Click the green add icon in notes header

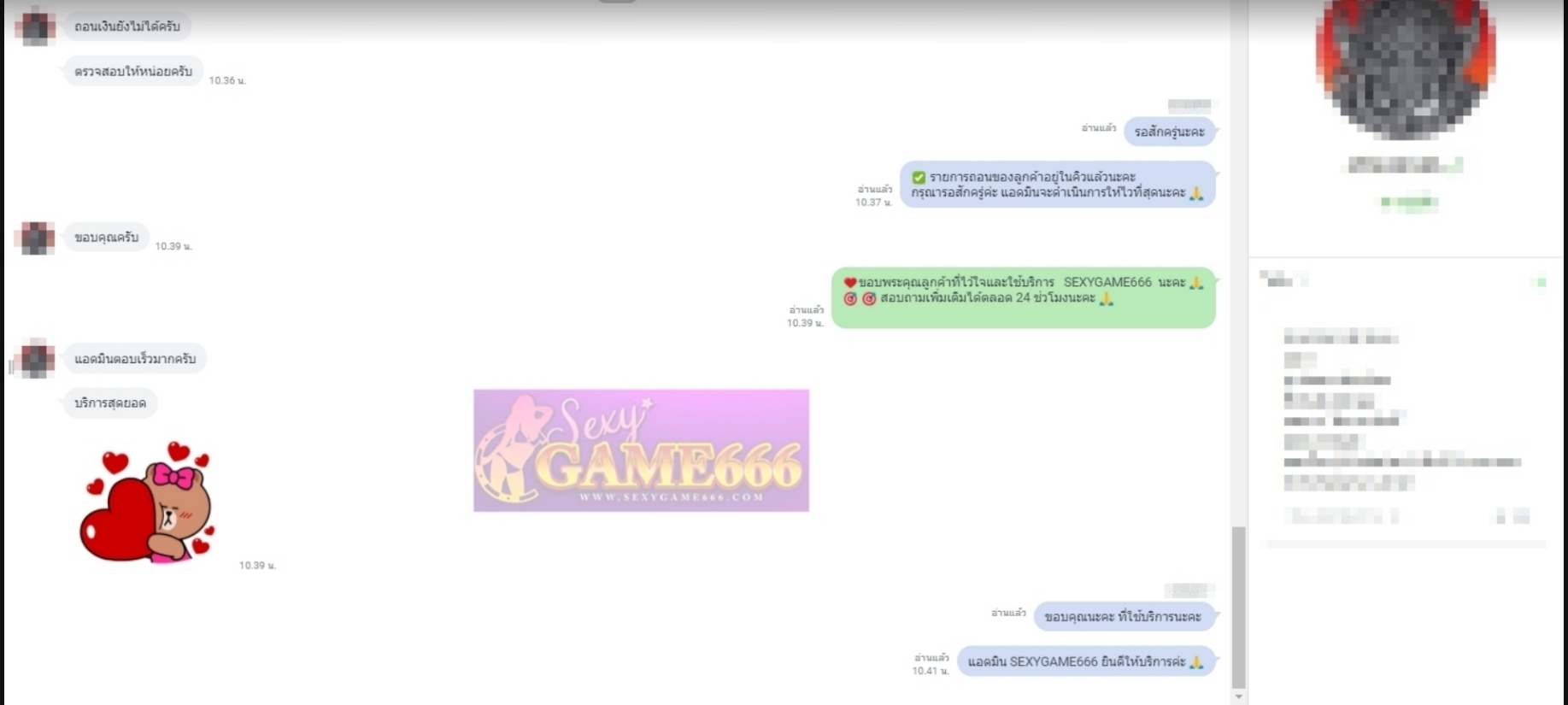1541,282
